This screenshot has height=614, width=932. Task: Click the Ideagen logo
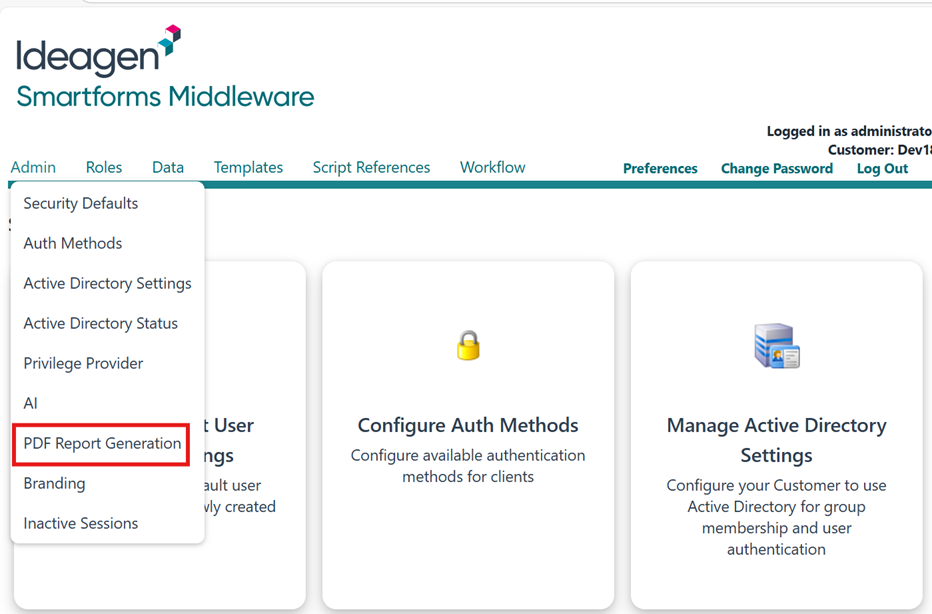click(98, 52)
